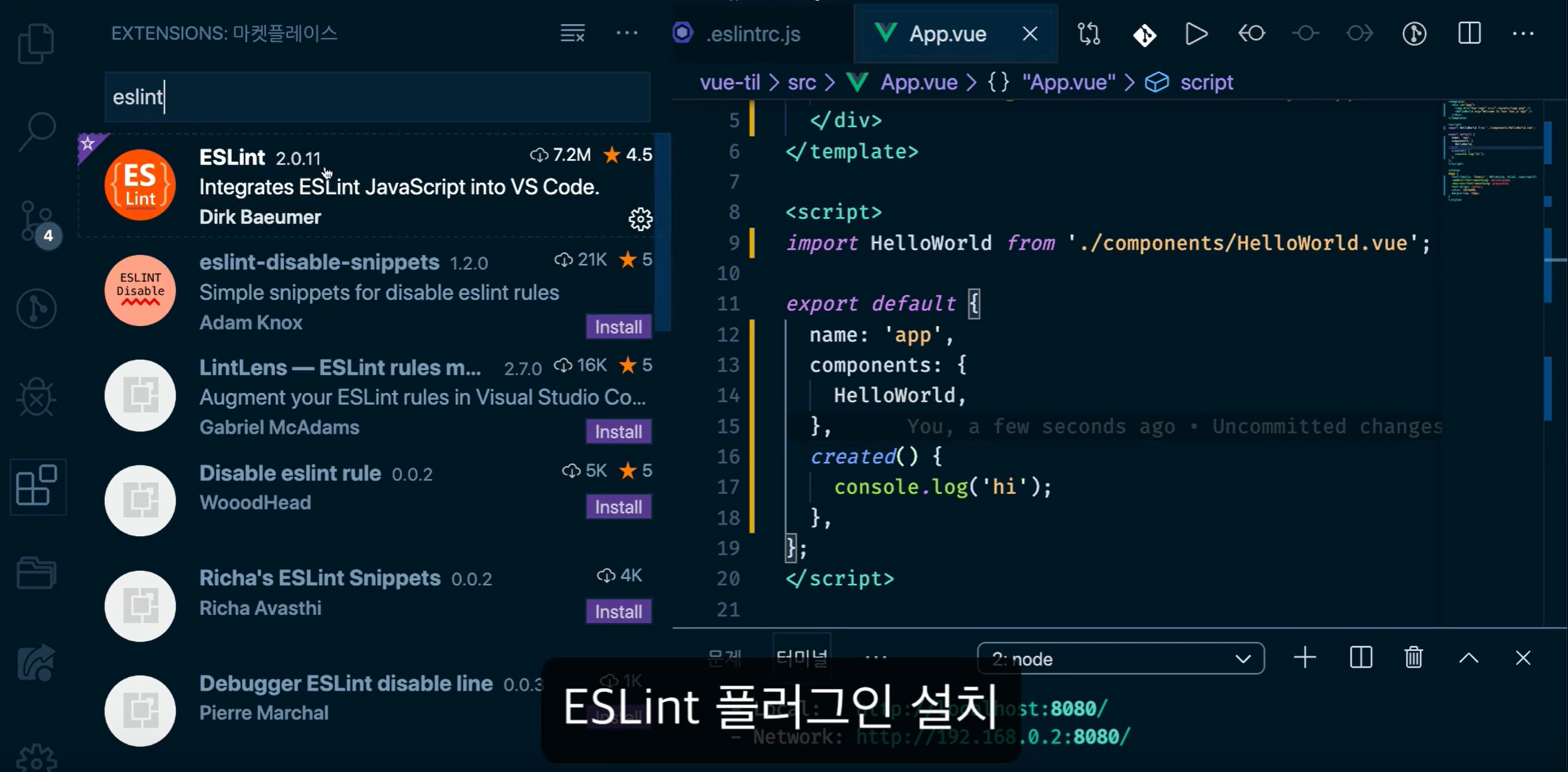Viewport: 1568px width, 772px height.
Task: Click 'Adam Knox' publisher name
Action: pyautogui.click(x=251, y=323)
